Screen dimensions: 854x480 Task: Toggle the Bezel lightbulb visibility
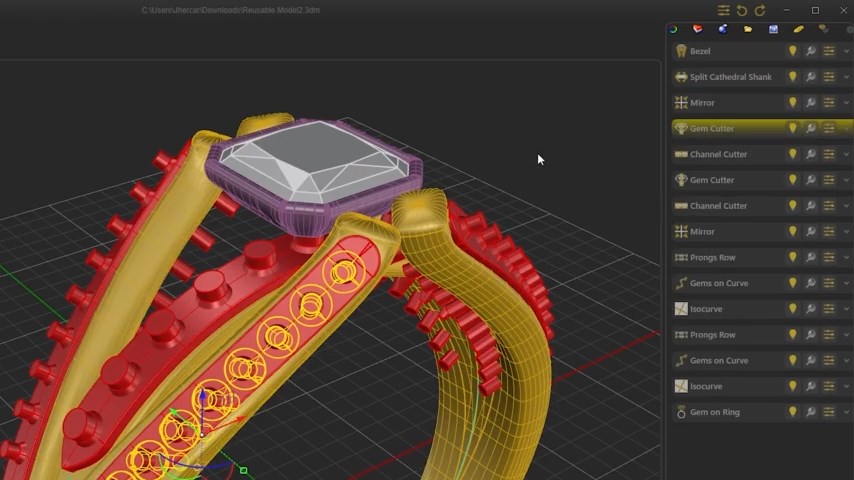pyautogui.click(x=792, y=51)
